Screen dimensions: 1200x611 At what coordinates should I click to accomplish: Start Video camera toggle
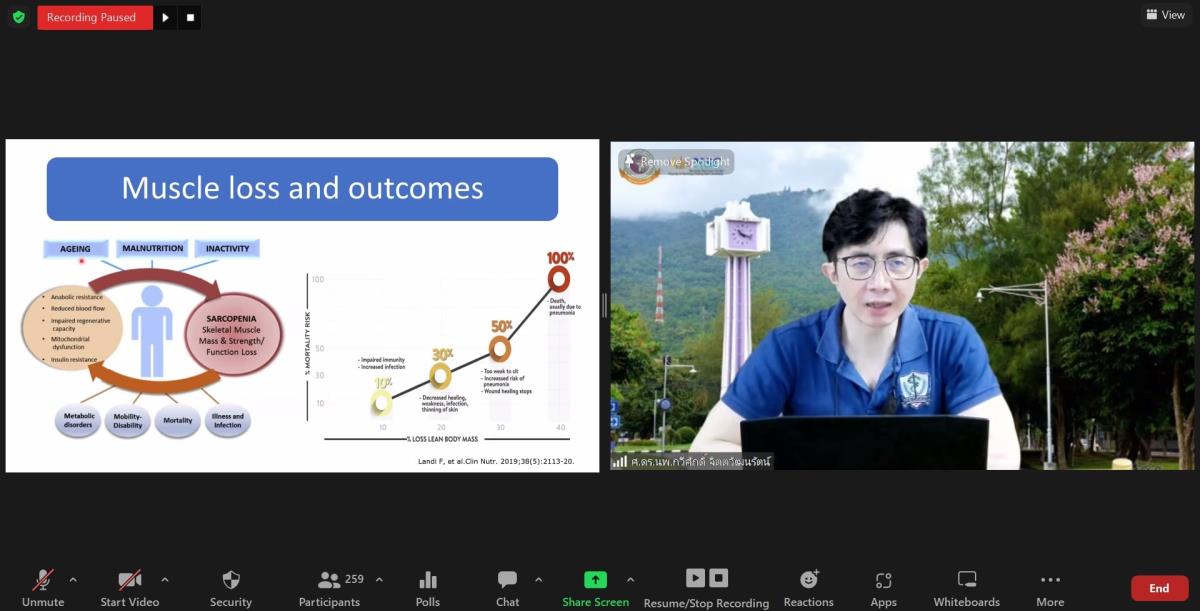point(130,587)
